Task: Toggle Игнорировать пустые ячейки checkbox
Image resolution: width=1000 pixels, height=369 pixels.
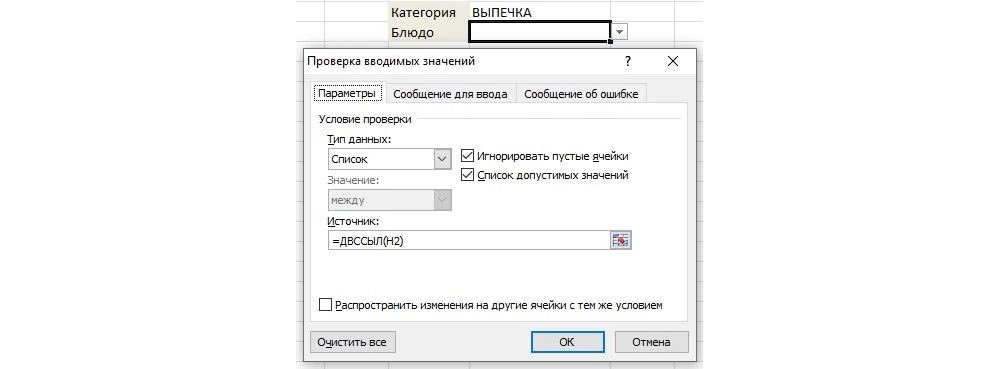Action: (467, 156)
